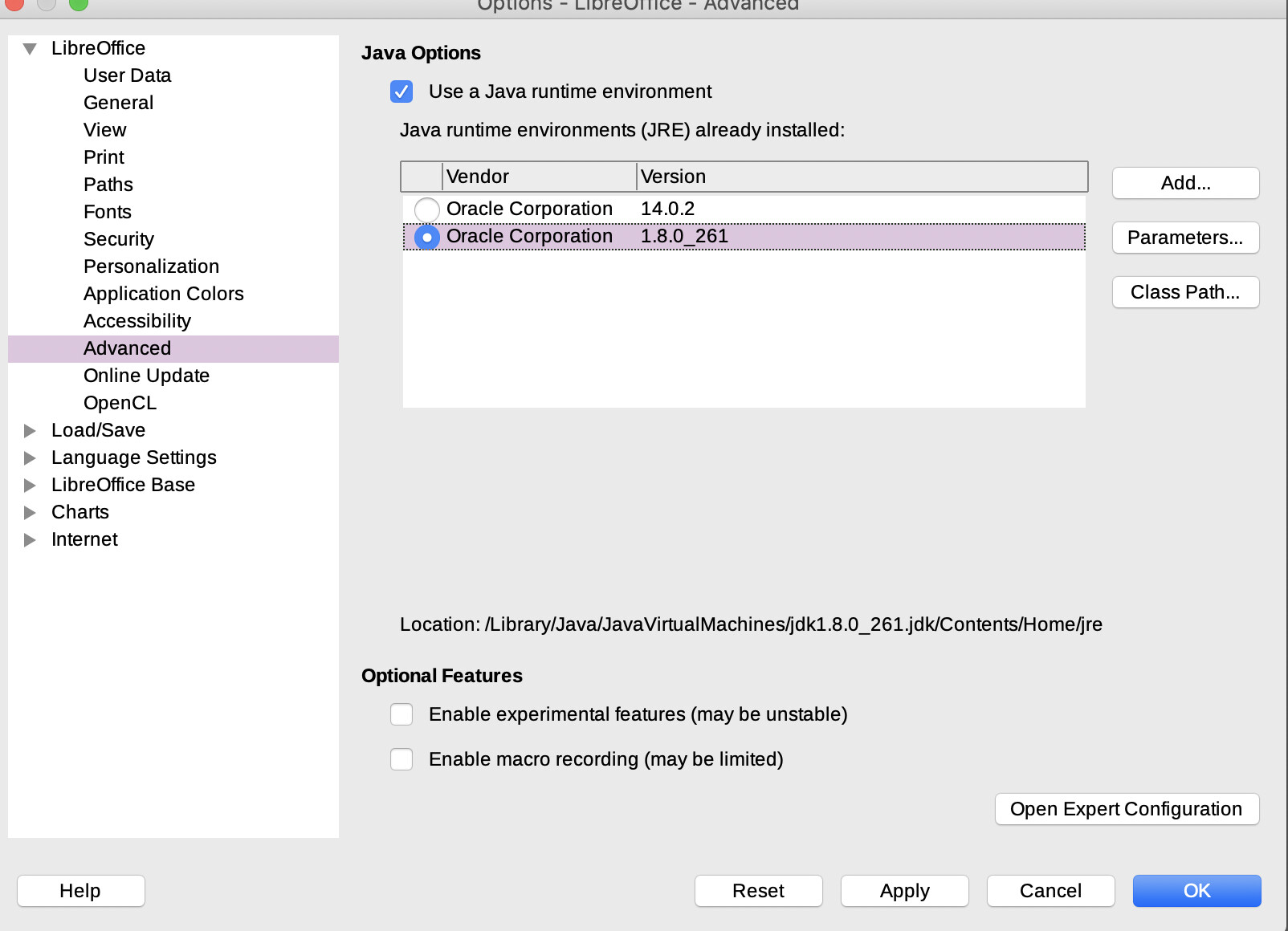This screenshot has width=1288, height=931.
Task: Apply the current settings
Action: click(x=904, y=890)
